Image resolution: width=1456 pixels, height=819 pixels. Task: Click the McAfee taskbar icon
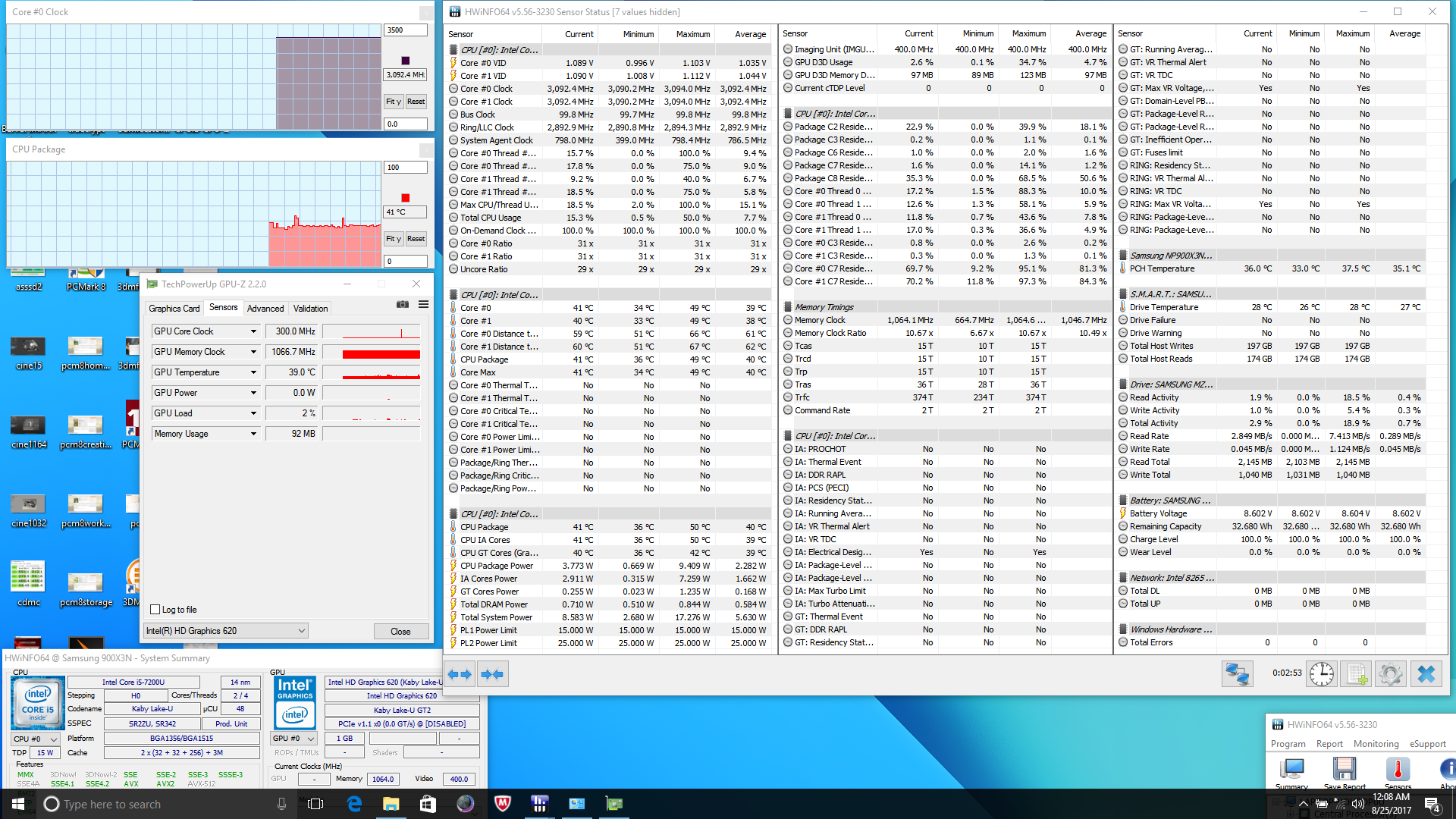click(x=502, y=804)
